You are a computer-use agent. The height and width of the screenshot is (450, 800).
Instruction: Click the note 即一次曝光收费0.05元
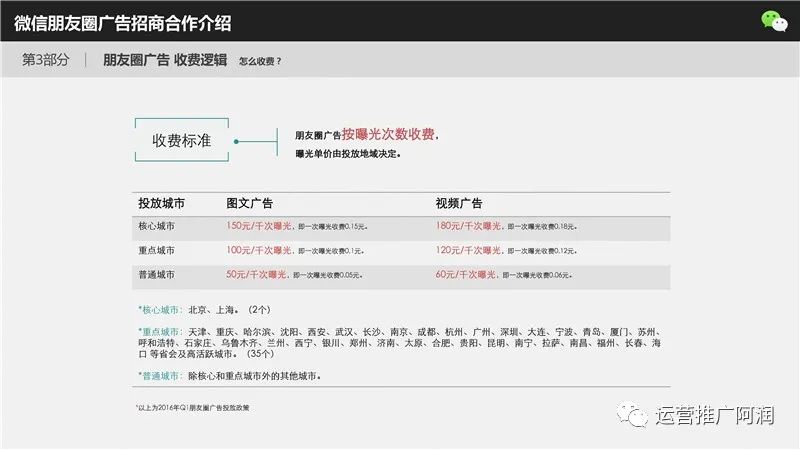pyautogui.click(x=328, y=275)
